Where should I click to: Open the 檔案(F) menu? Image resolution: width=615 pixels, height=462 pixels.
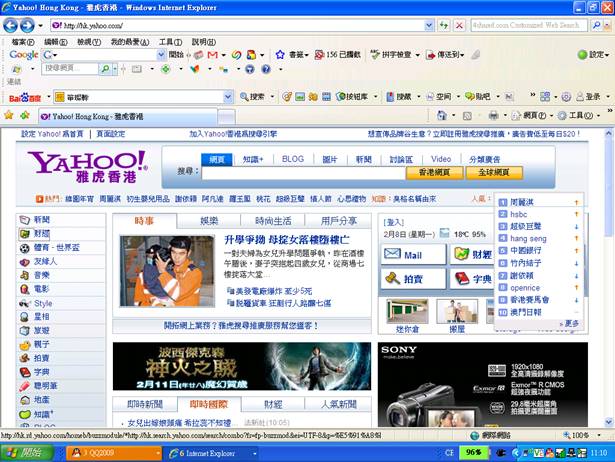tap(23, 42)
